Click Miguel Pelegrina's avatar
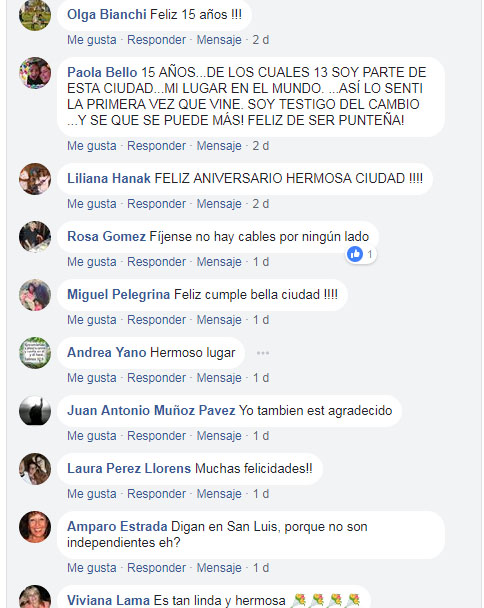484x608 pixels. [35, 295]
